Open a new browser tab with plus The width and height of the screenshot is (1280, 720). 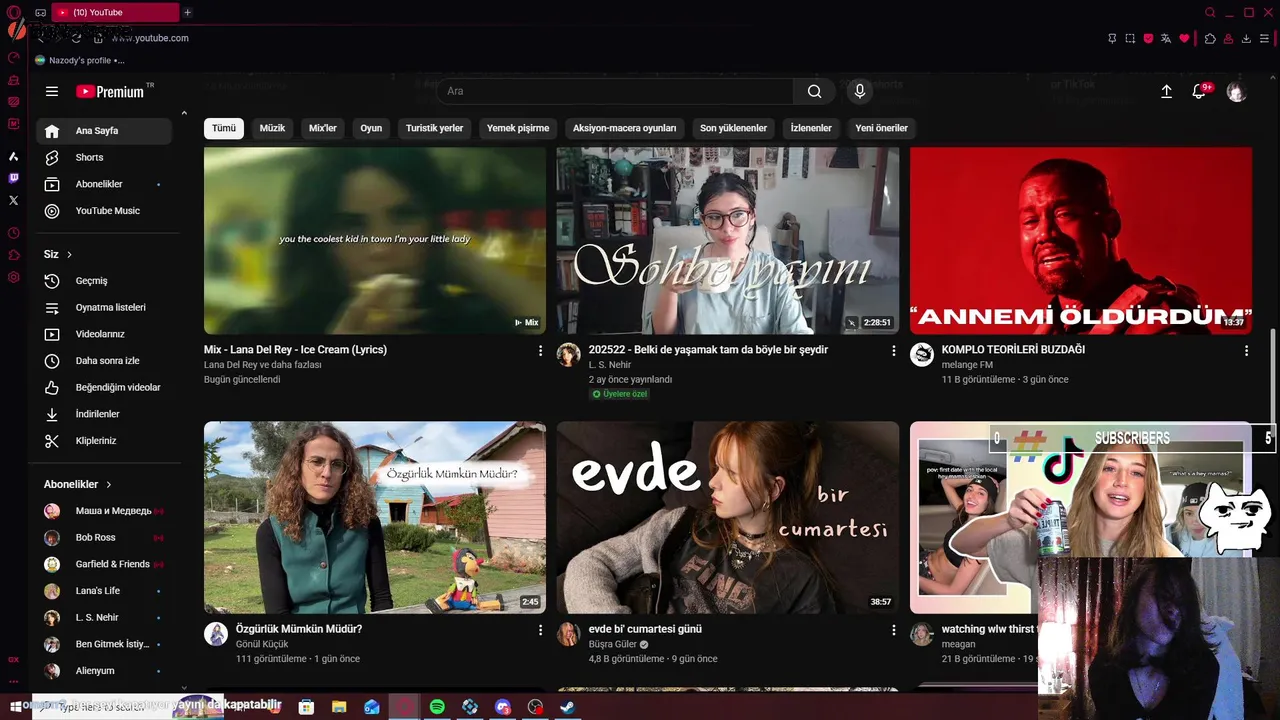click(187, 13)
